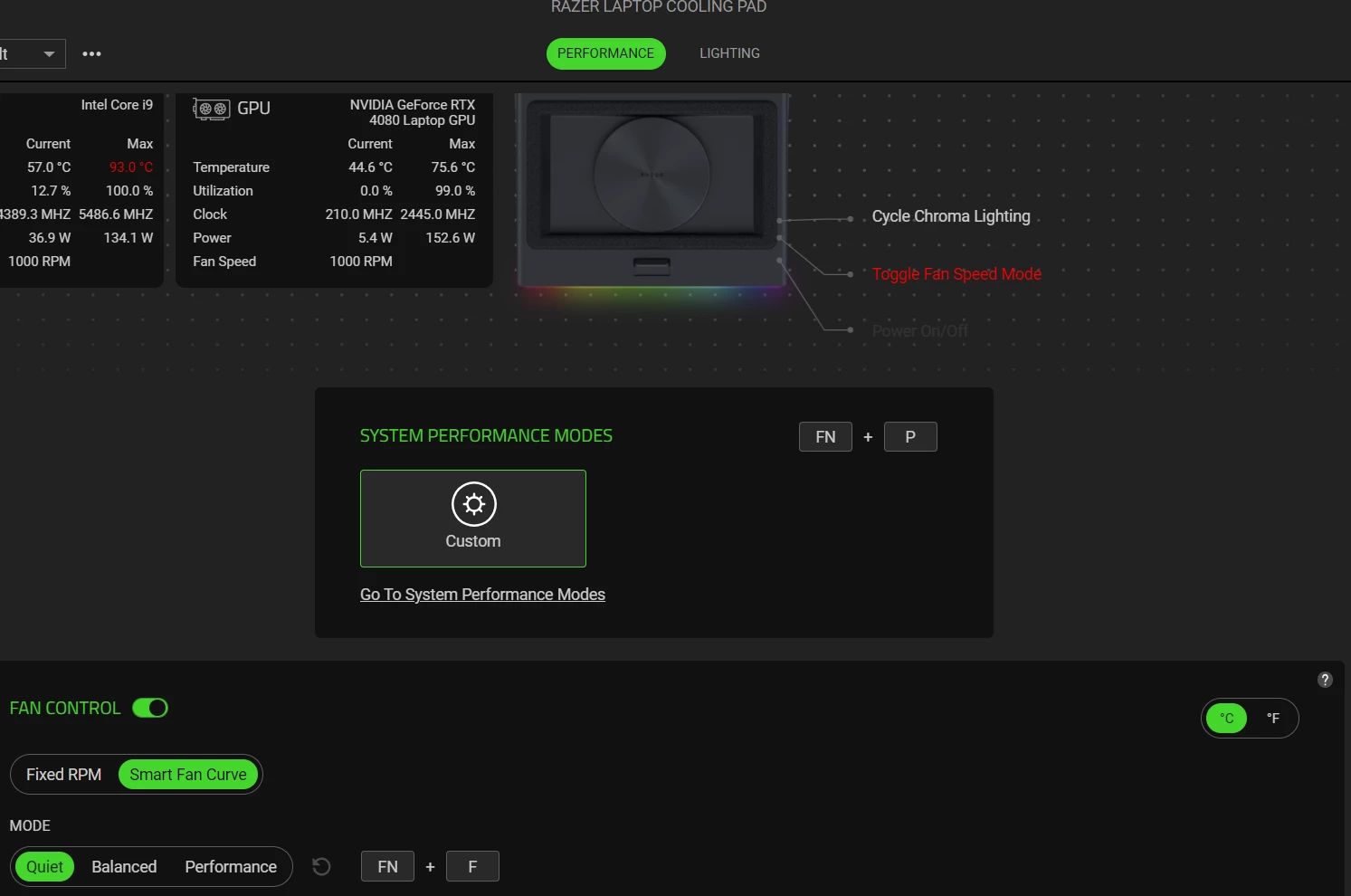Image resolution: width=1351 pixels, height=896 pixels.
Task: Click the Power On/Off label
Action: coord(920,331)
